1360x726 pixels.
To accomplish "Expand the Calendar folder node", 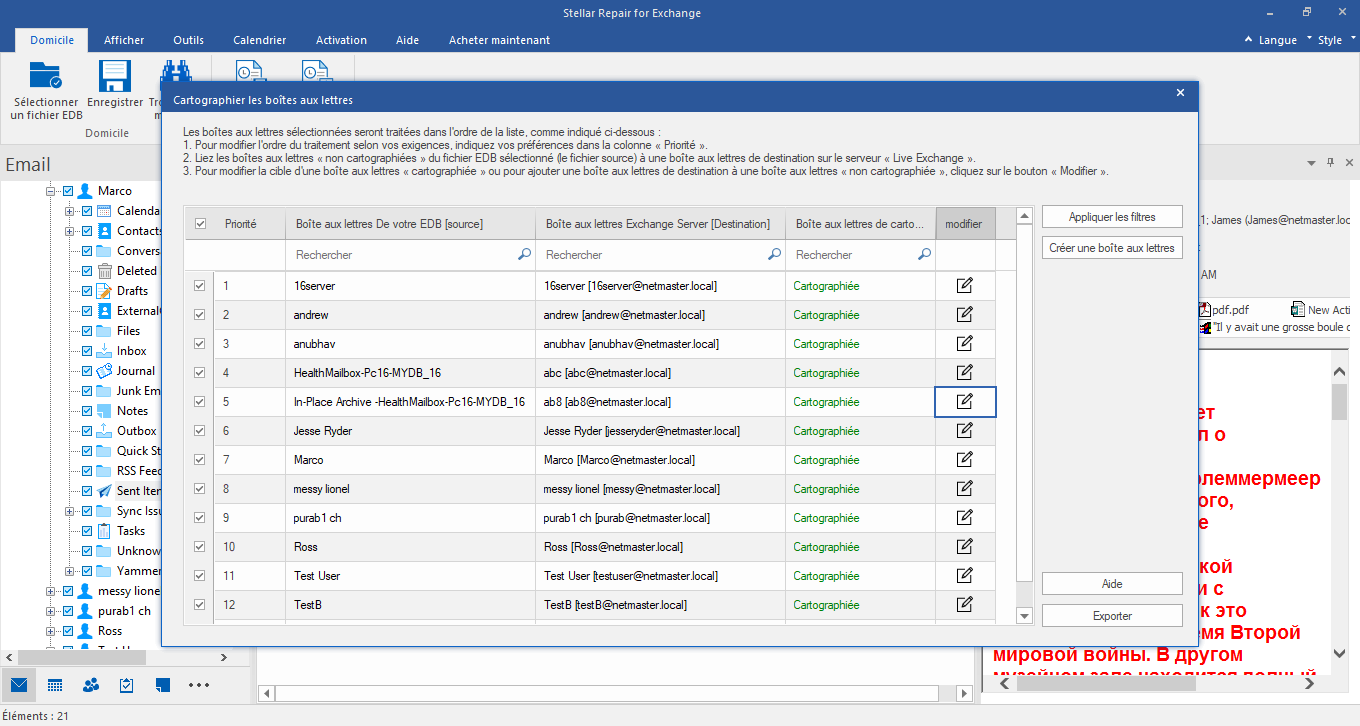I will coord(70,211).
